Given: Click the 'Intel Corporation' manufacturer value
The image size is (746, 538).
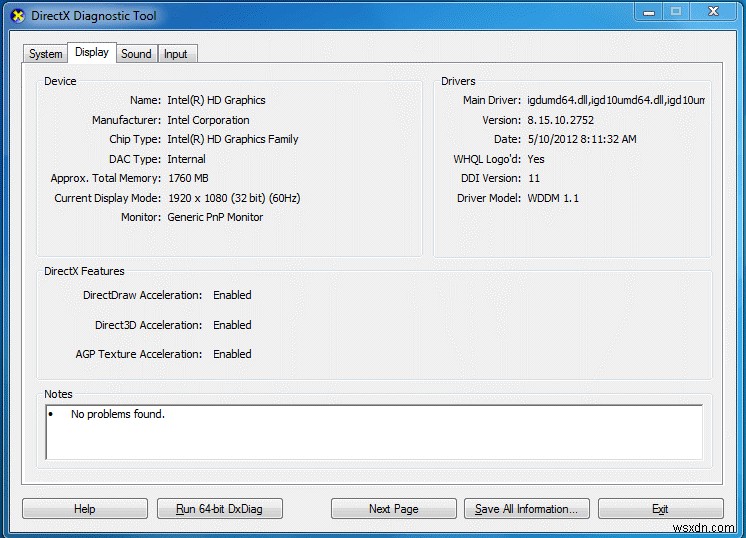Looking at the screenshot, I should [208, 120].
